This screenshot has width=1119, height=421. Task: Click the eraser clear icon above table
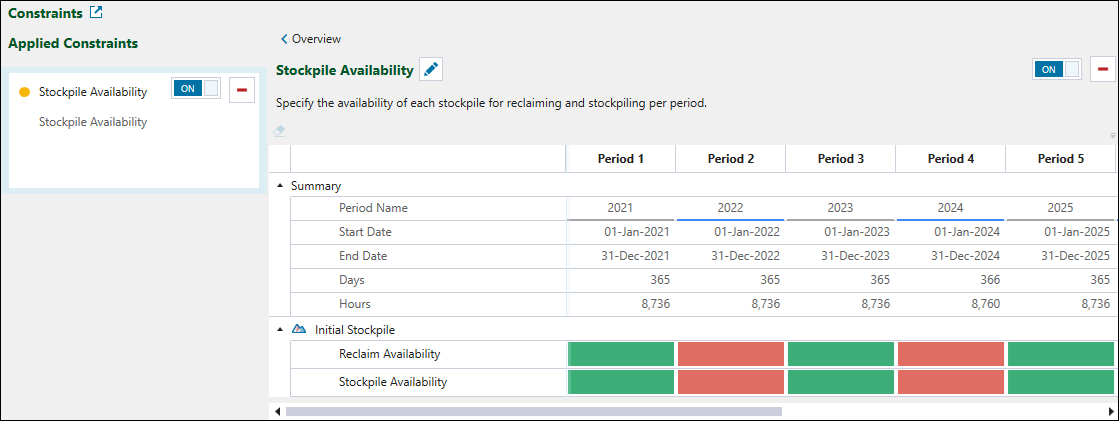tap(280, 130)
